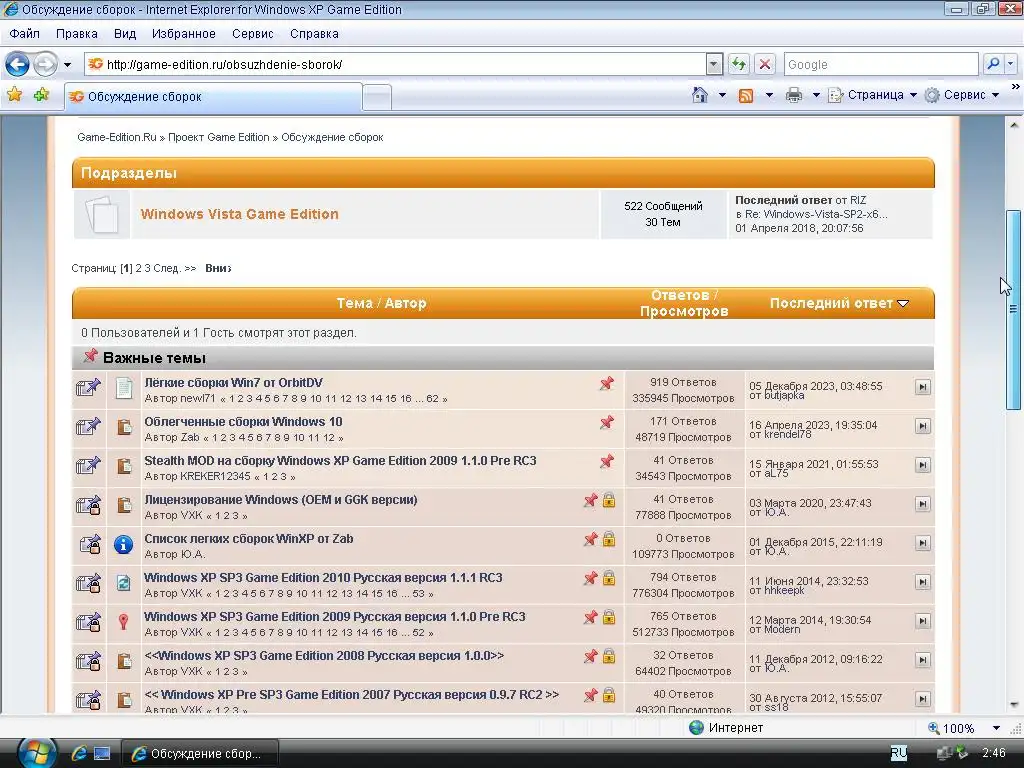Run search with the magnifier icon

tap(993, 64)
